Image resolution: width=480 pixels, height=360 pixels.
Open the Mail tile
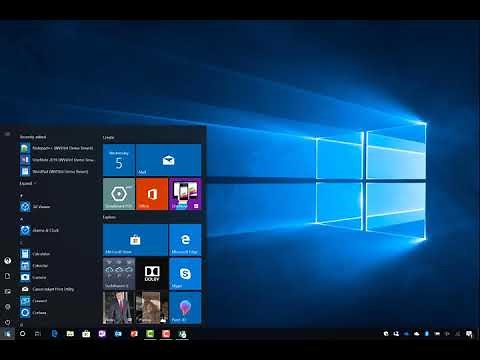tap(168, 160)
